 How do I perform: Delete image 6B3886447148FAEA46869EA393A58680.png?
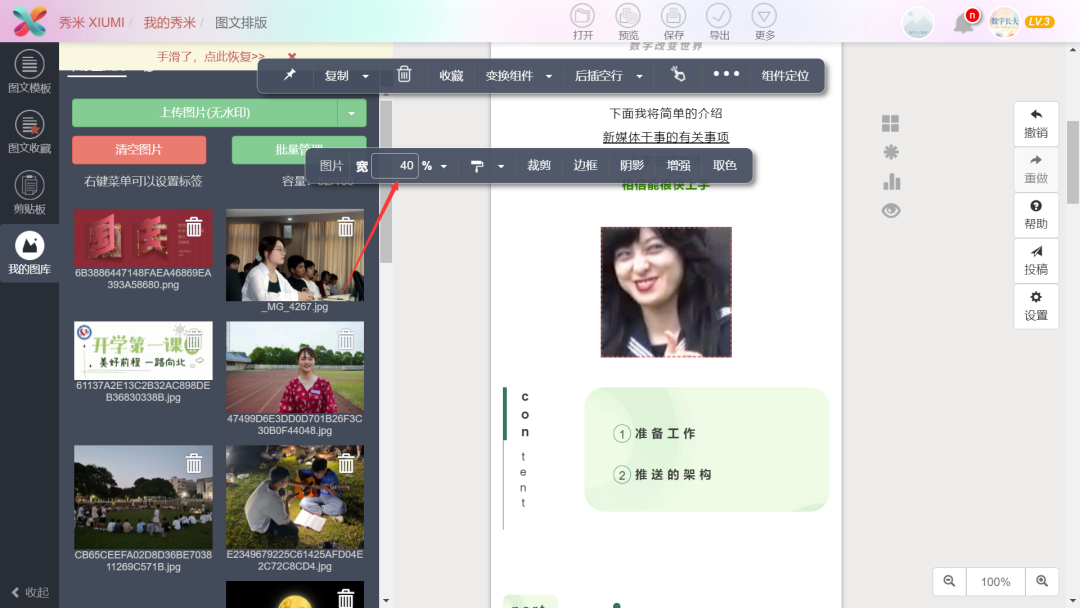[x=194, y=227]
